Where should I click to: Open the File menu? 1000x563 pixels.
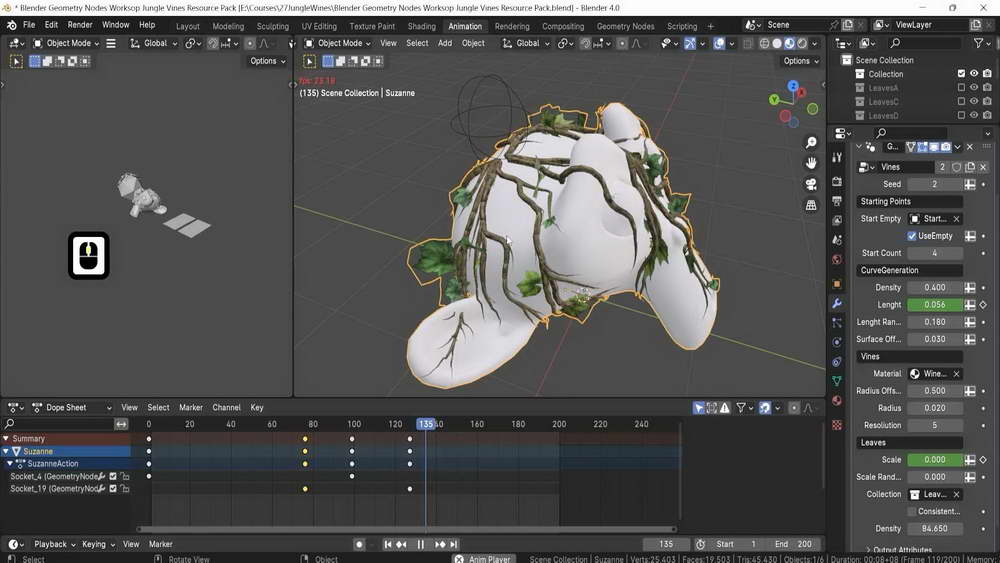29,25
